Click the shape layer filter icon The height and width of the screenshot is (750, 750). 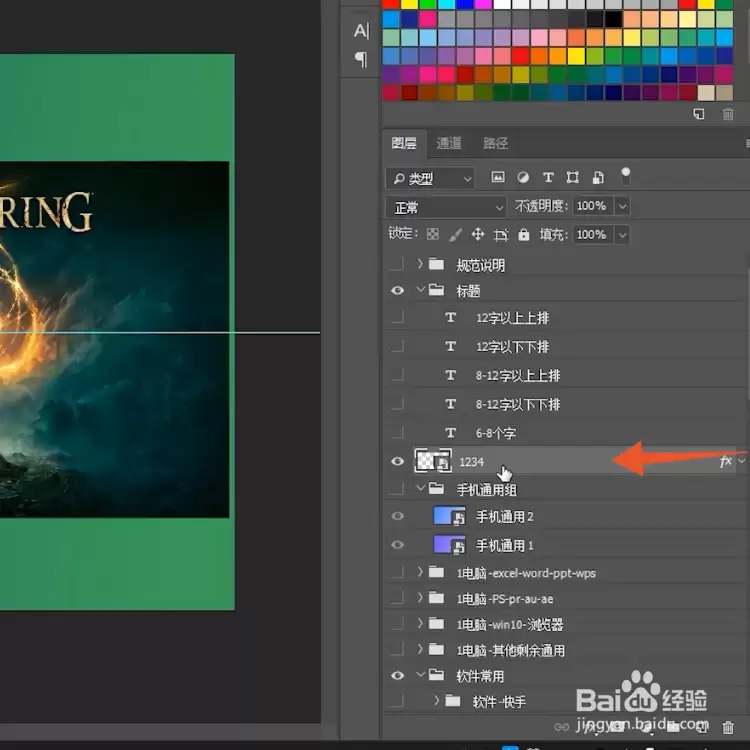tap(573, 177)
